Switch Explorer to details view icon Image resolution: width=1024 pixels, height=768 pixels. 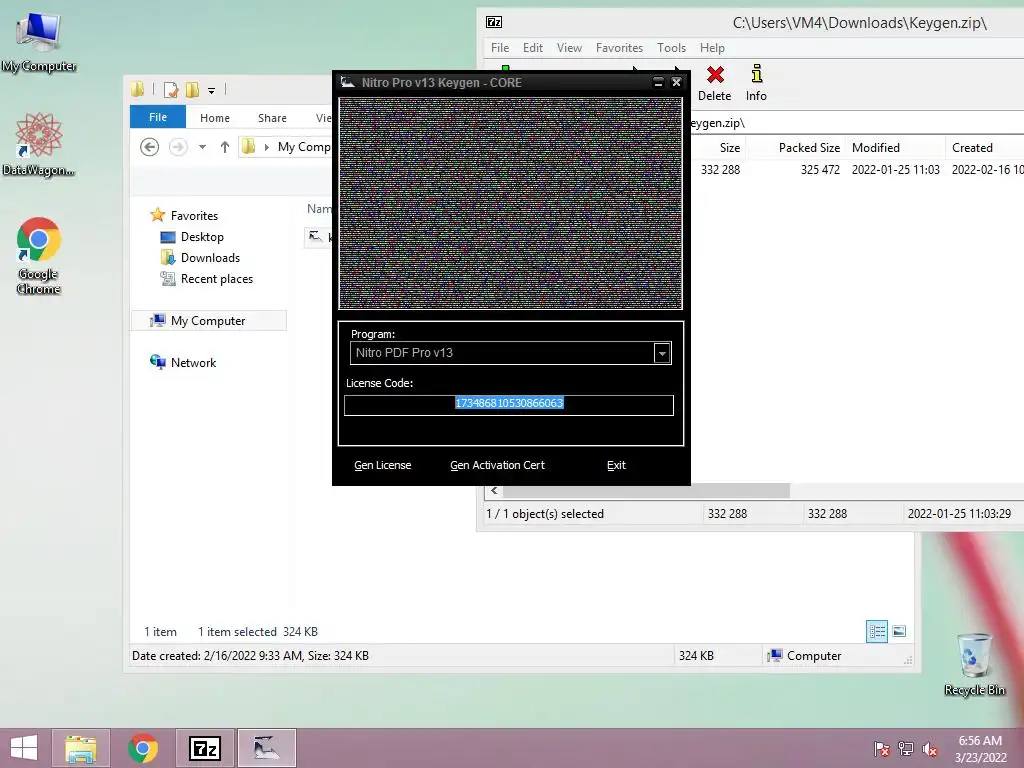[876, 631]
